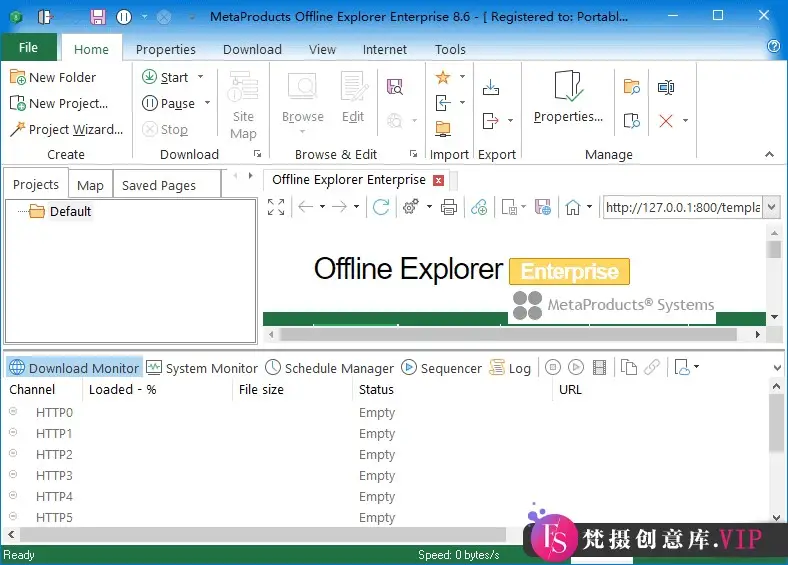This screenshot has height=565, width=788.
Task: Click the URL address field
Action: coord(683,207)
